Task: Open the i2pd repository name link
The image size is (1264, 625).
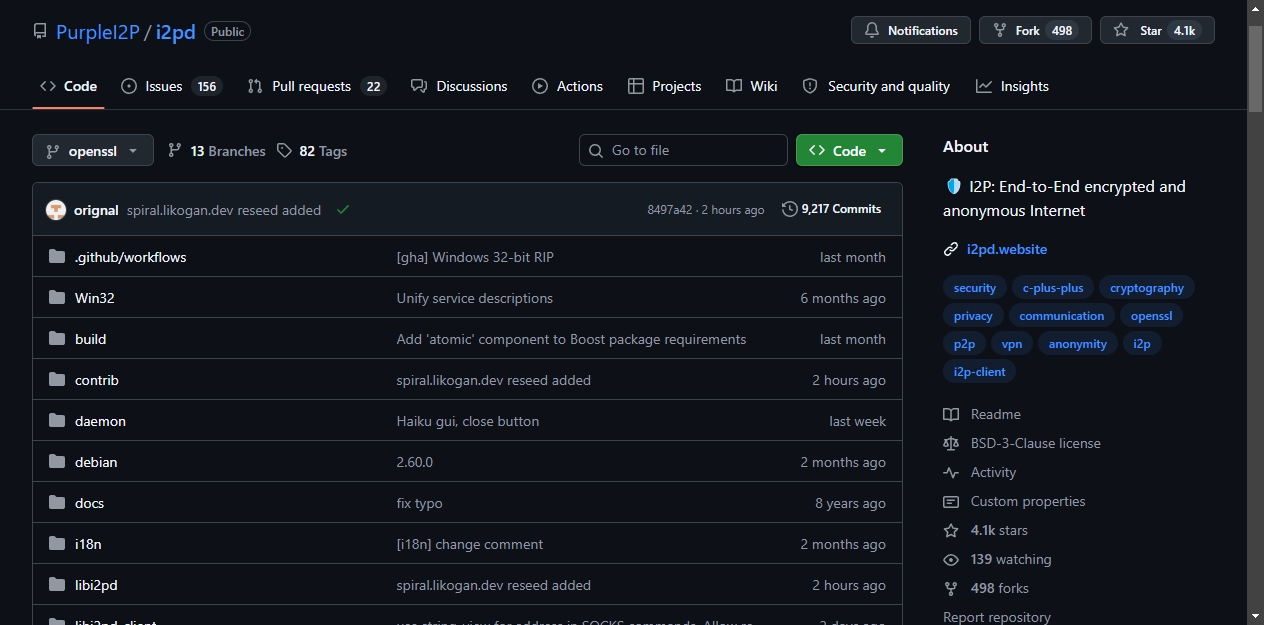Action: 176,31
